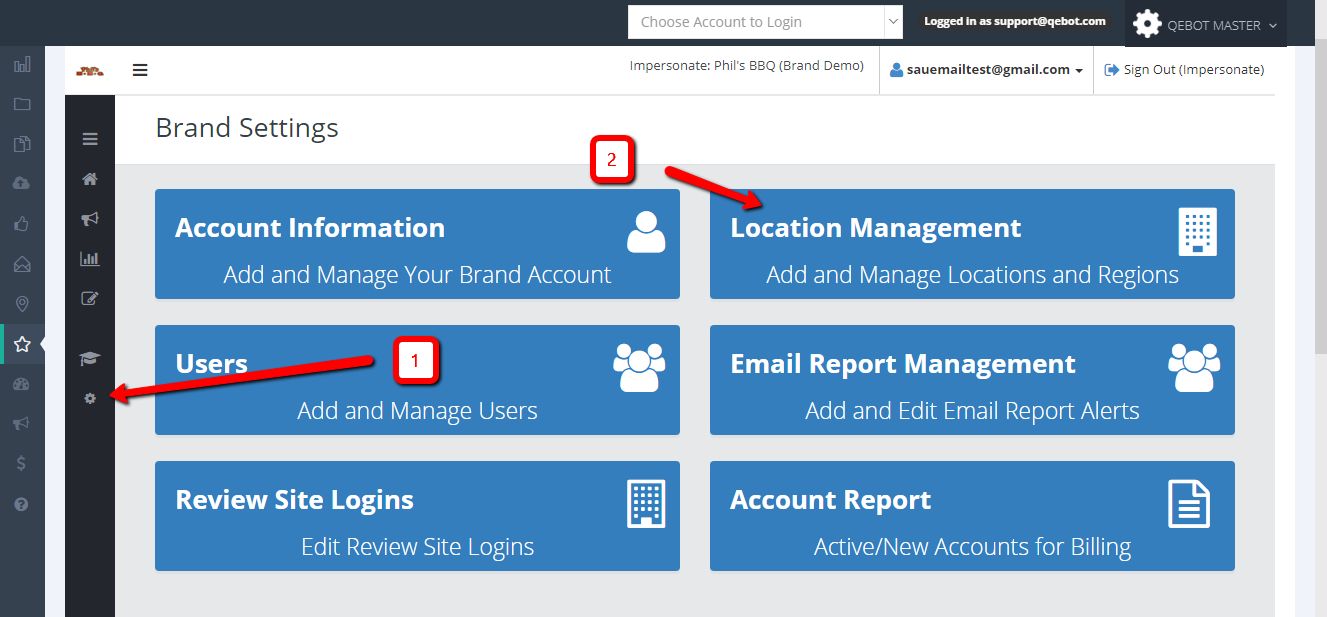Image resolution: width=1327 pixels, height=617 pixels.
Task: Open the QEBOT MASTER dropdown menu
Action: [1205, 25]
